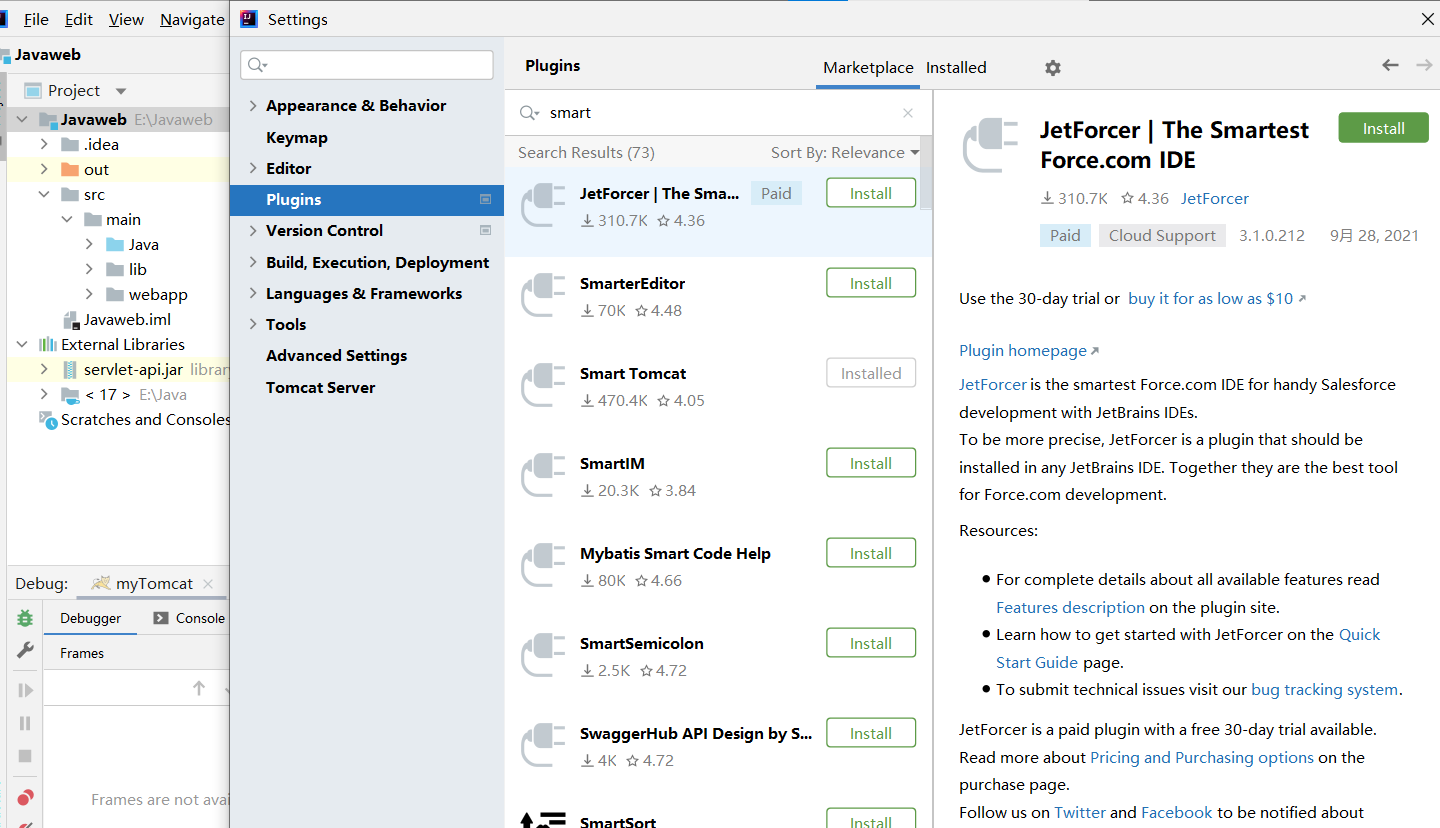The width and height of the screenshot is (1440, 828).
Task: Click the green Install button for JetForcer details
Action: pos(1384,128)
